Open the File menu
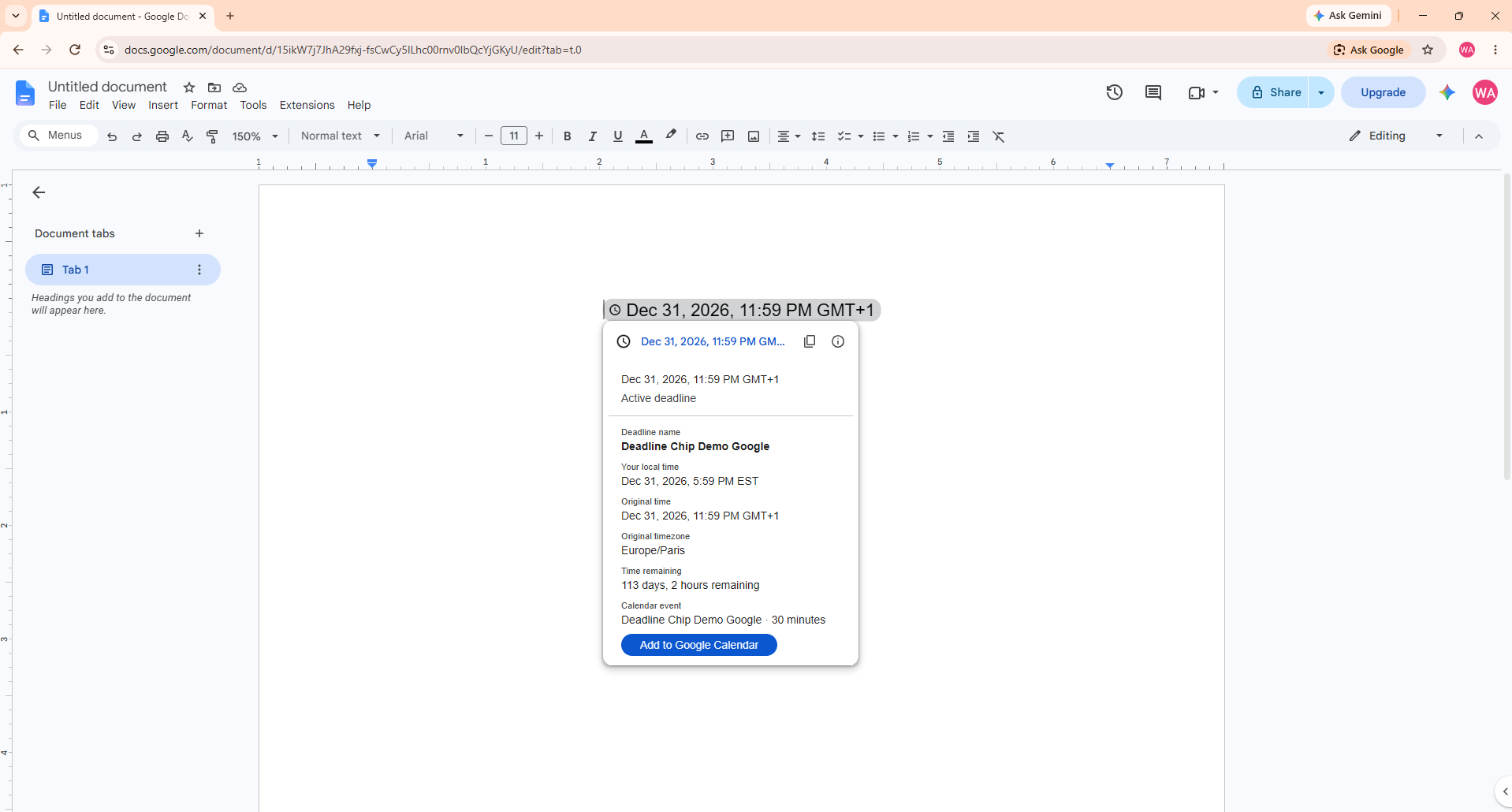 [x=58, y=105]
